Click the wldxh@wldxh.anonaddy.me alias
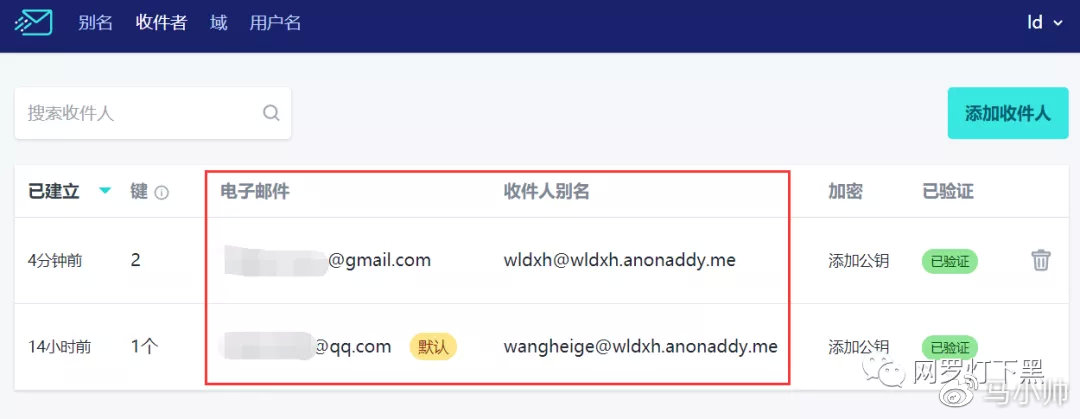 point(619,260)
